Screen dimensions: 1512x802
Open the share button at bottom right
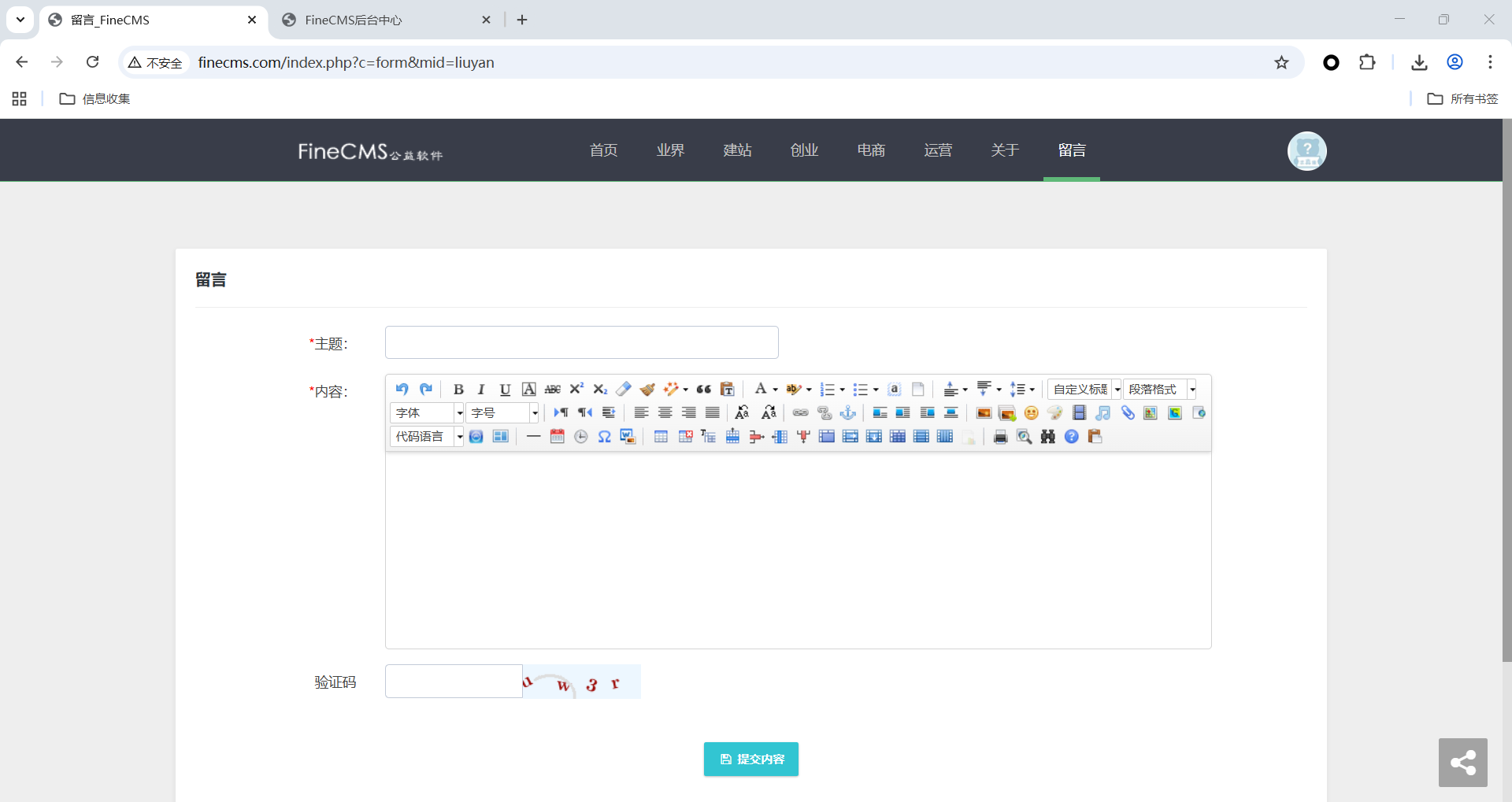[x=1463, y=763]
